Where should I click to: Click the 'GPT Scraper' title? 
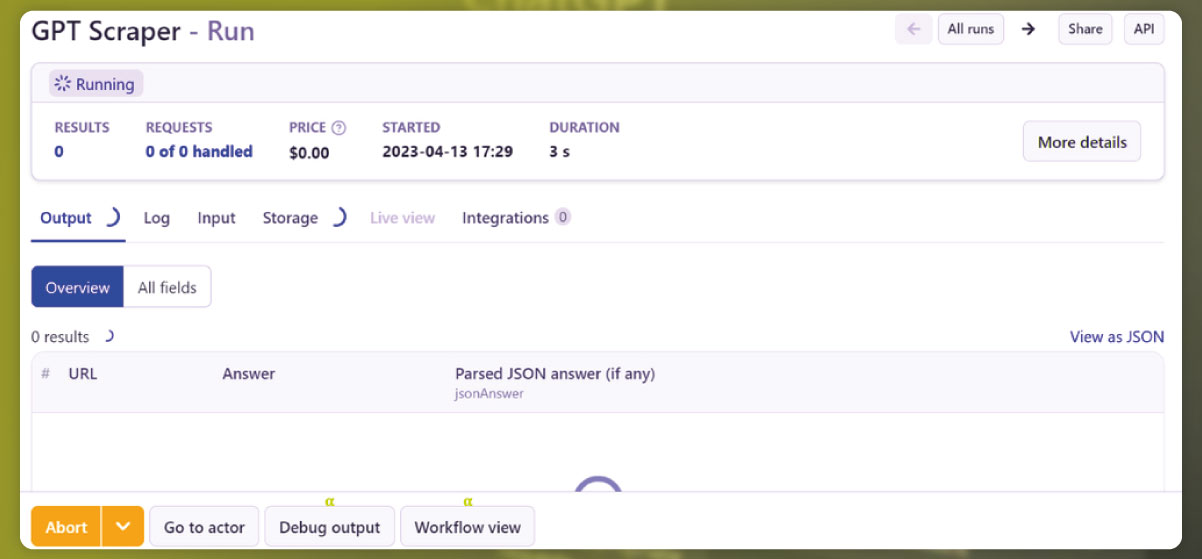pyautogui.click(x=106, y=31)
